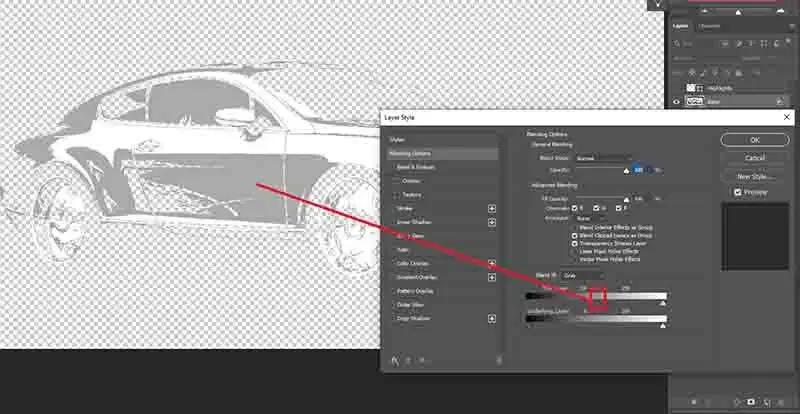Click This Layer white slider handle
Screen dimensions: 800x414
662,303
